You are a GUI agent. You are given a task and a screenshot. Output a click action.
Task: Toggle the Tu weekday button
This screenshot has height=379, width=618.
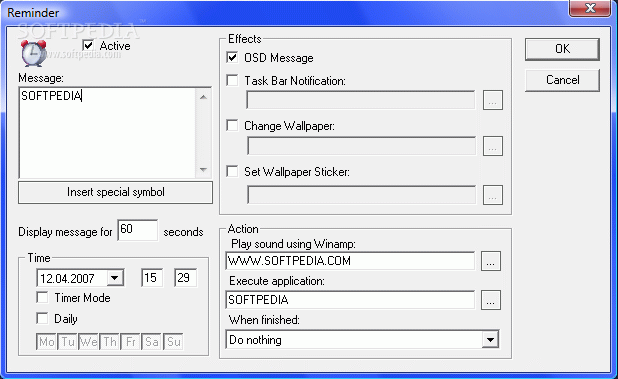coord(68,342)
